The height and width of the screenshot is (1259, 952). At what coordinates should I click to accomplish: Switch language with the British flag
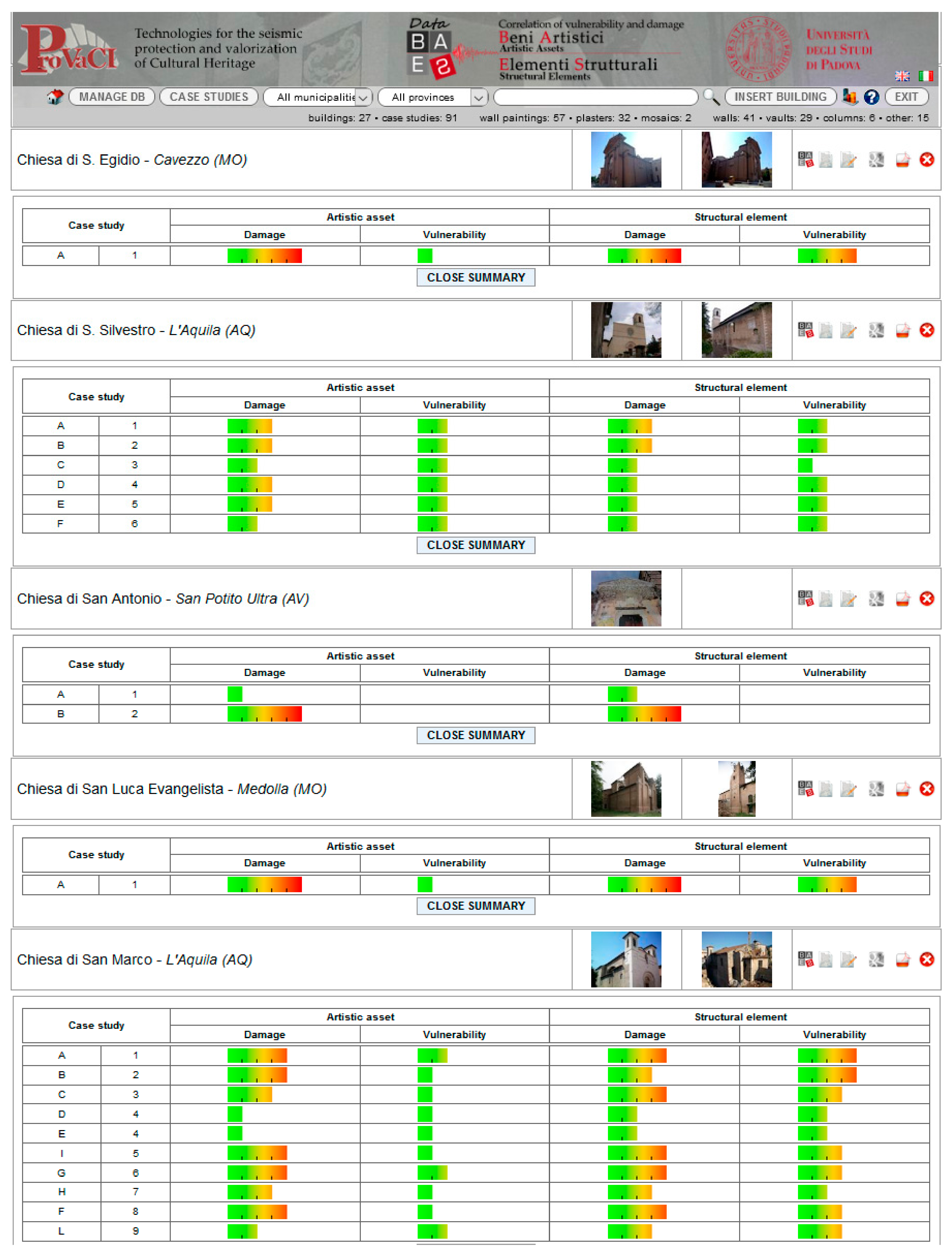click(902, 76)
